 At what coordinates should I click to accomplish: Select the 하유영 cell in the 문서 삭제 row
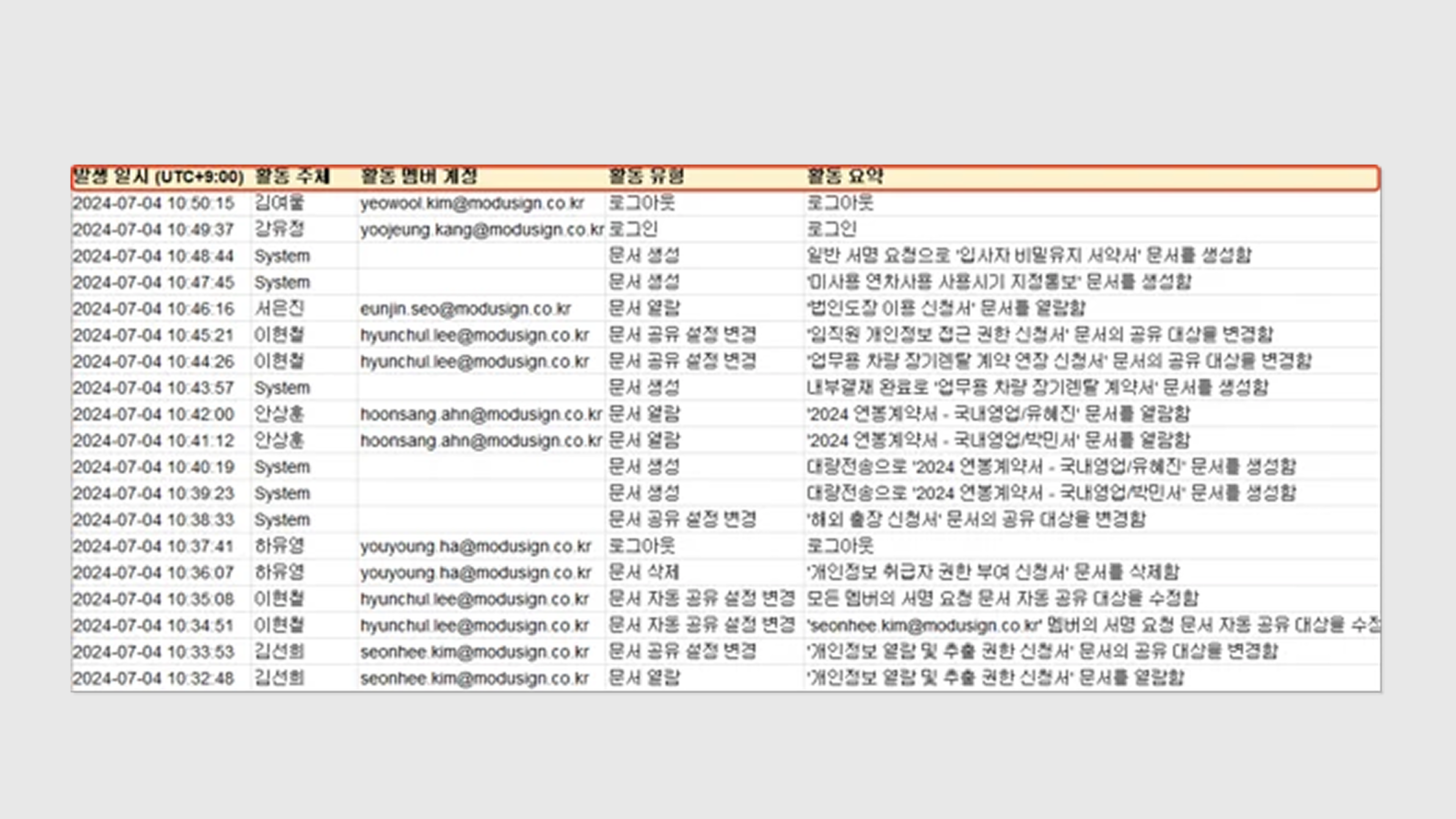click(279, 573)
